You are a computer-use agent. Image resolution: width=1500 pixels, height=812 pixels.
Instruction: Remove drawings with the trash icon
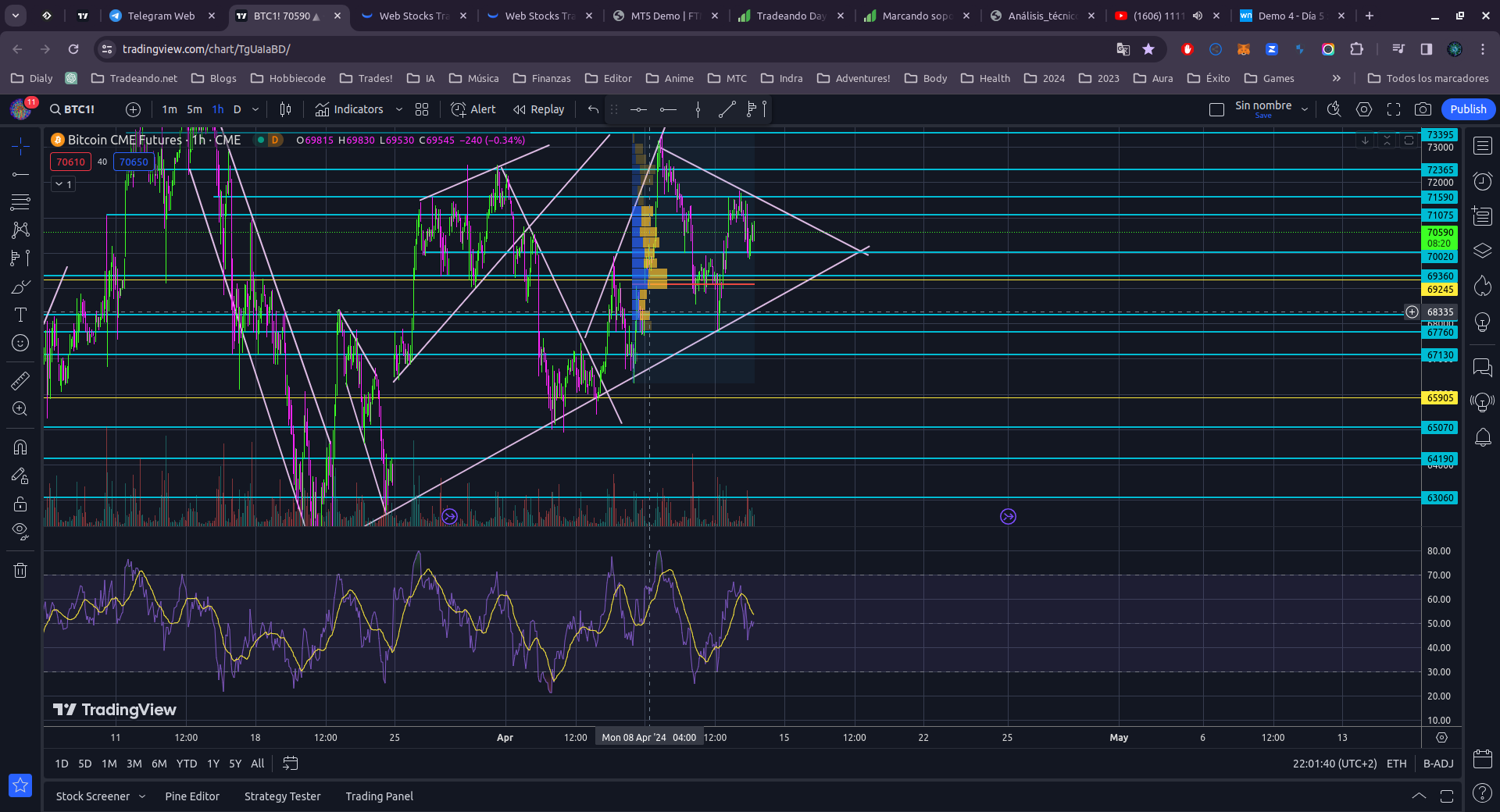pos(20,571)
